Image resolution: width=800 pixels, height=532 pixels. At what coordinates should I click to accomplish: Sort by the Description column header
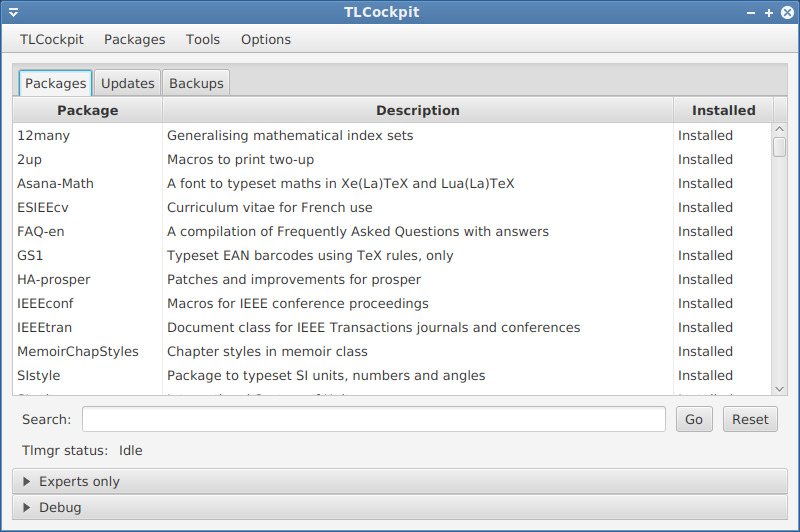coord(417,110)
